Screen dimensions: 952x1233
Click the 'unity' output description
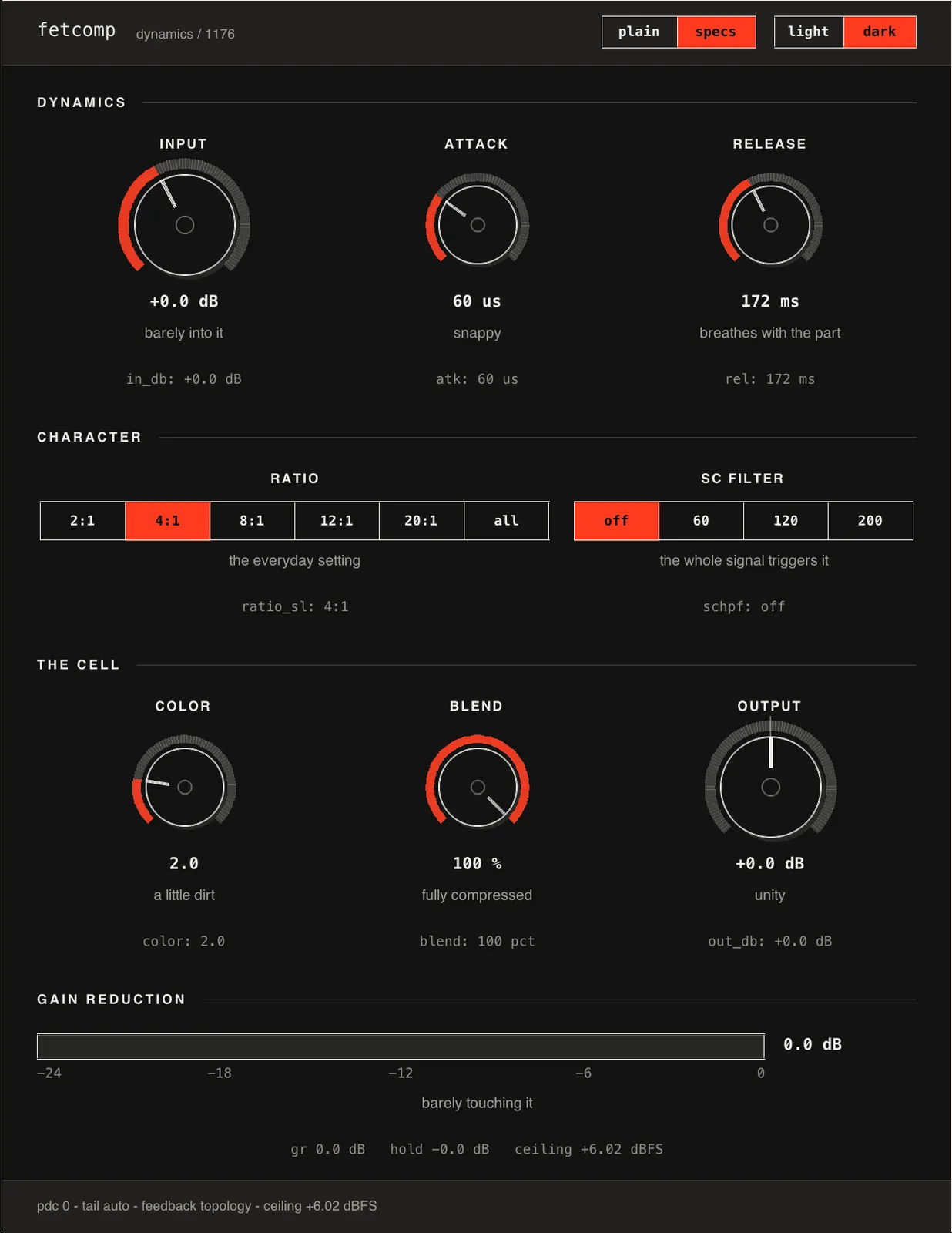pos(770,895)
